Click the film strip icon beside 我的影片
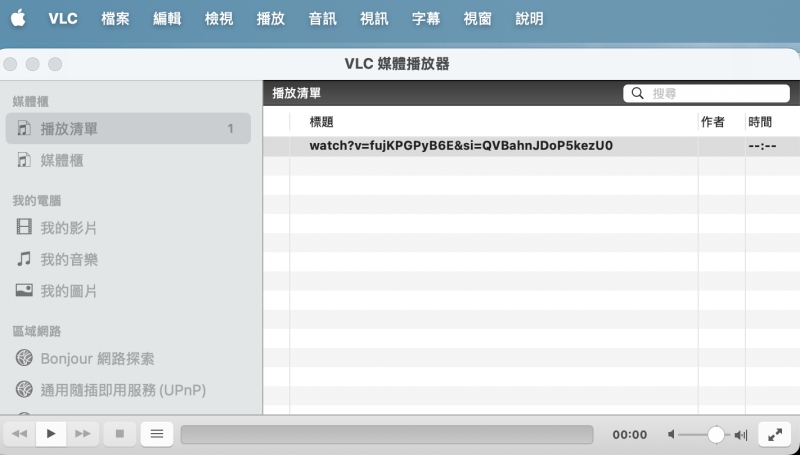800x455 pixels. pos(24,226)
